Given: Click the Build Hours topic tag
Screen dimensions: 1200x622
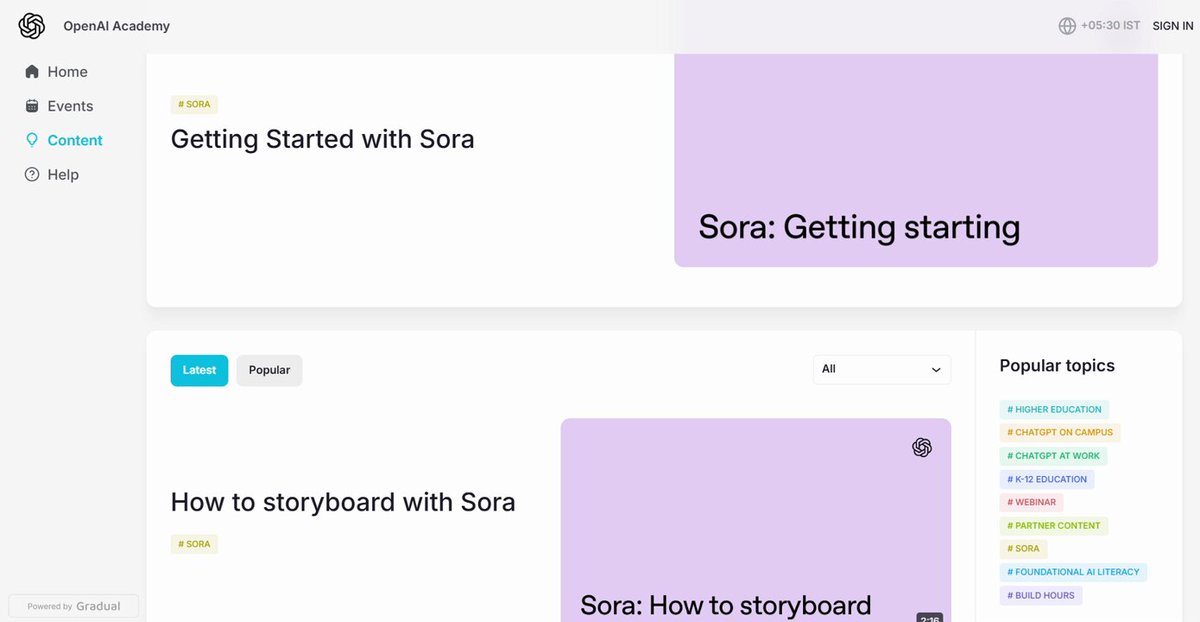Looking at the screenshot, I should click(x=1041, y=595).
